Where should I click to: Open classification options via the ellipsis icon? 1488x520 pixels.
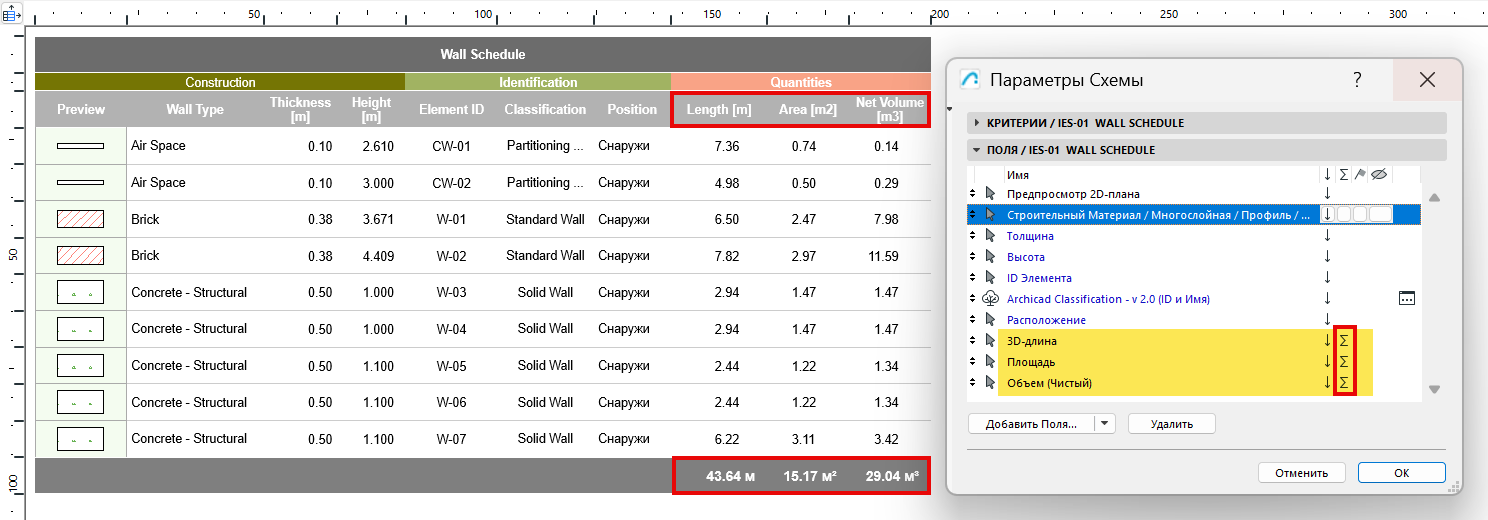[1407, 299]
